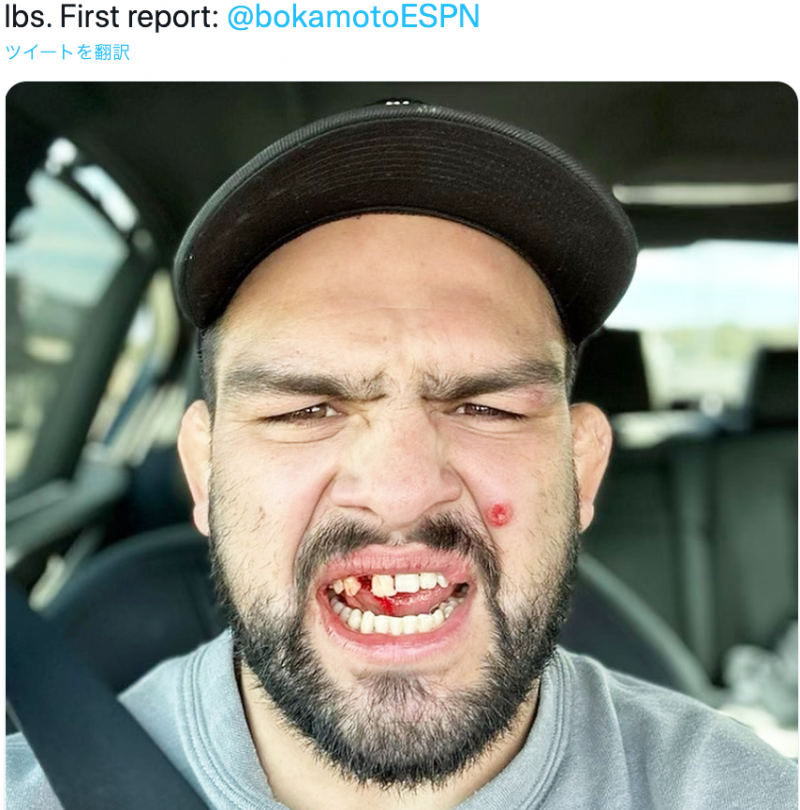
Task: Click the tweet text "lbs. First report:"
Action: [x=112, y=17]
